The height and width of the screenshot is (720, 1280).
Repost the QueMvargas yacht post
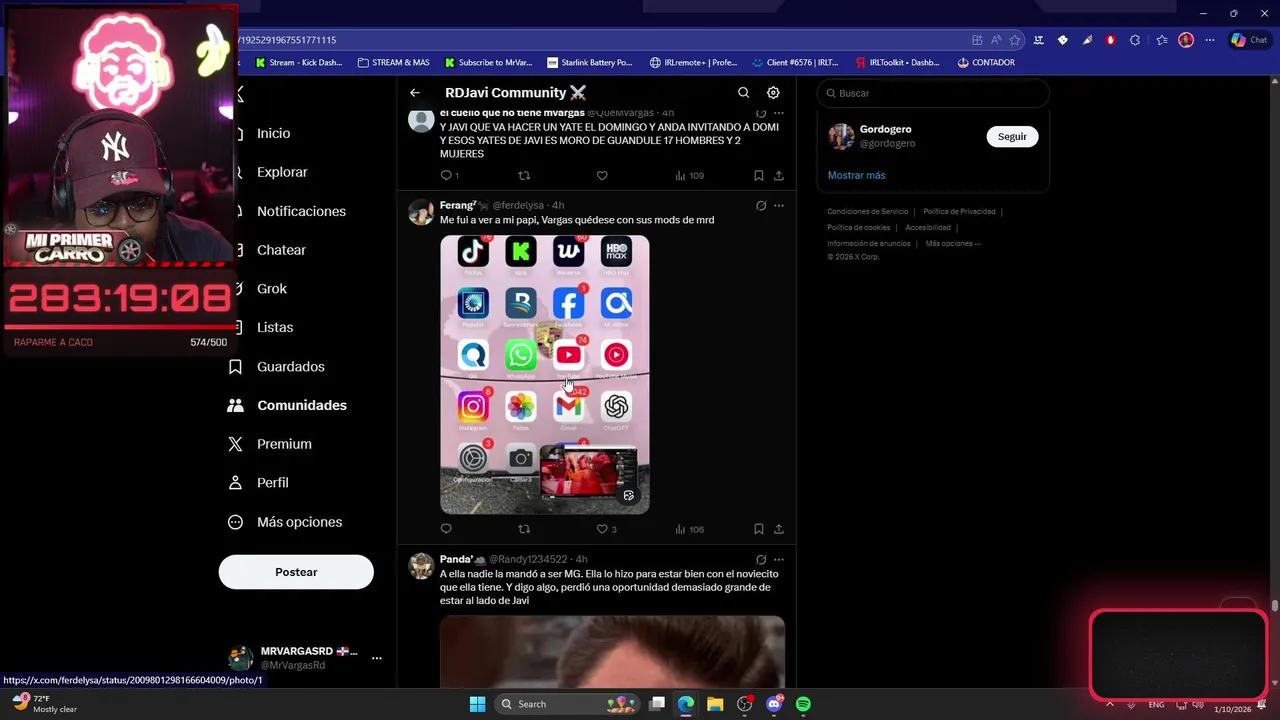524,176
